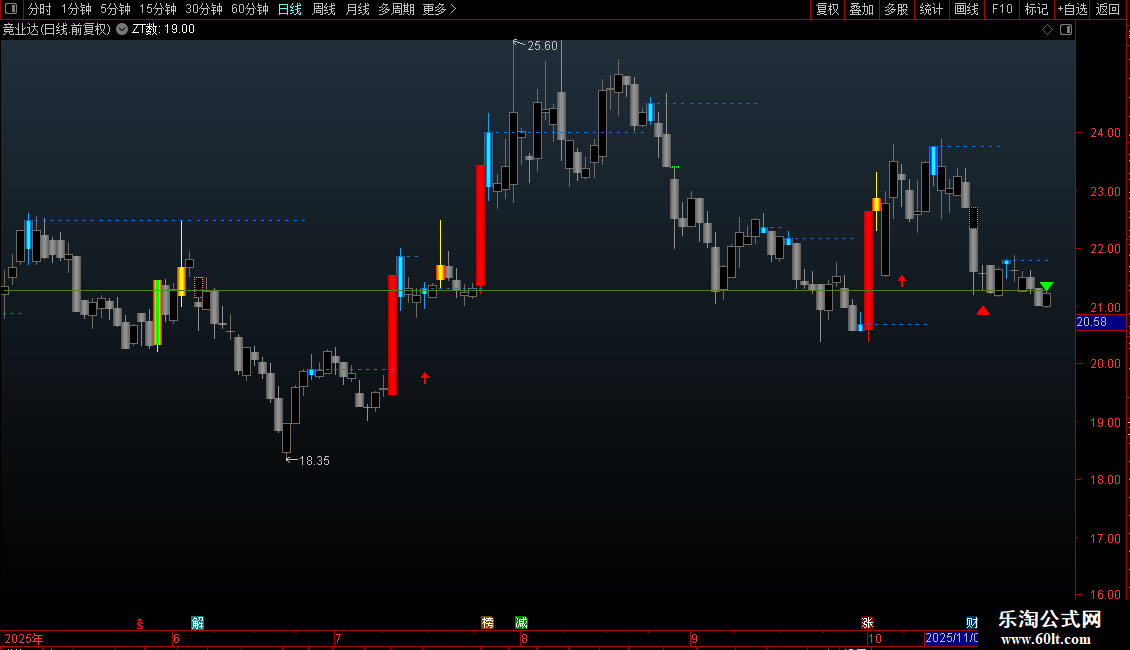Click the red up-arrow beside the October red candle
The image size is (1130, 650).
point(902,280)
